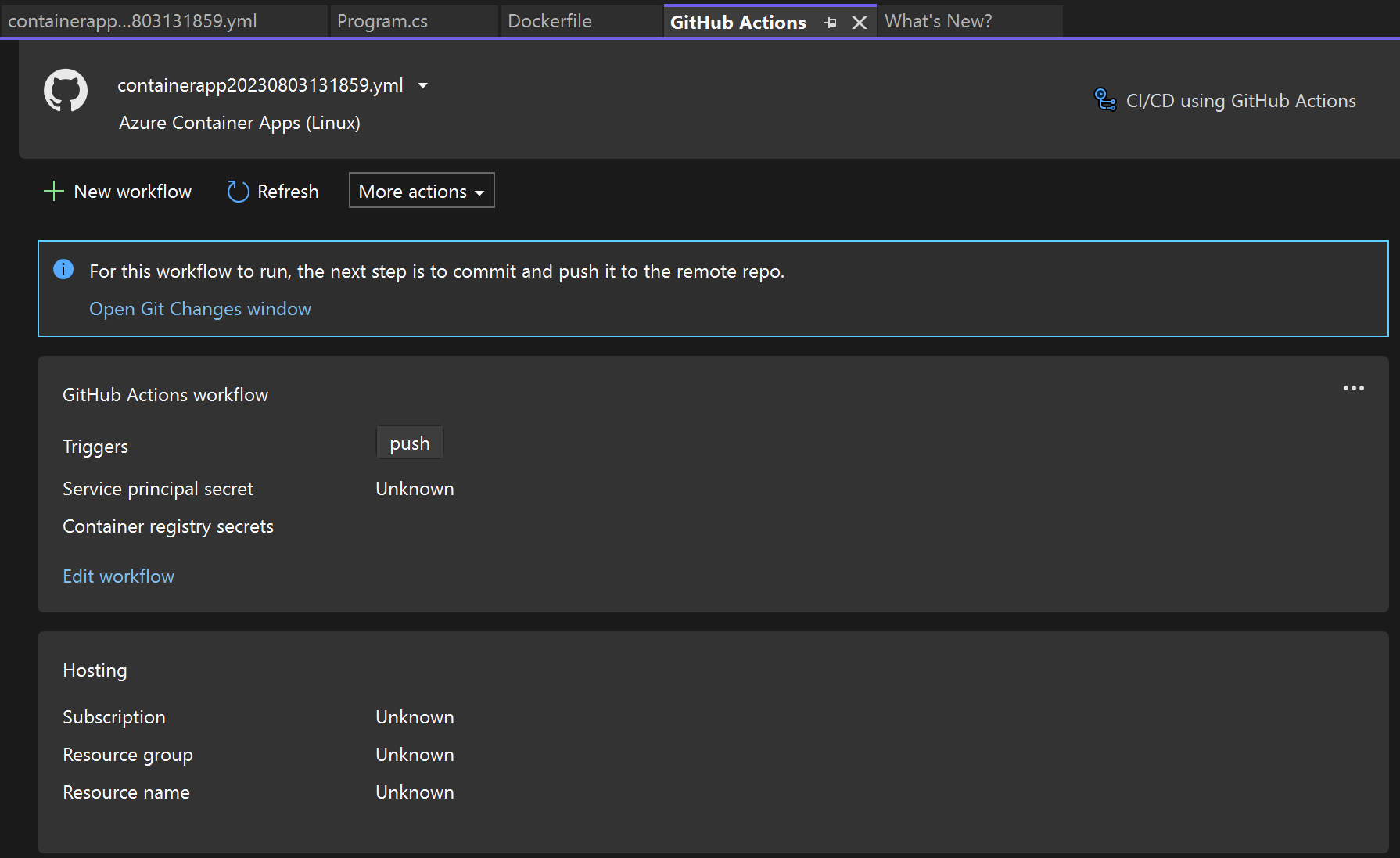
Task: Select the Unknown value beside Service principal secret
Action: [415, 488]
